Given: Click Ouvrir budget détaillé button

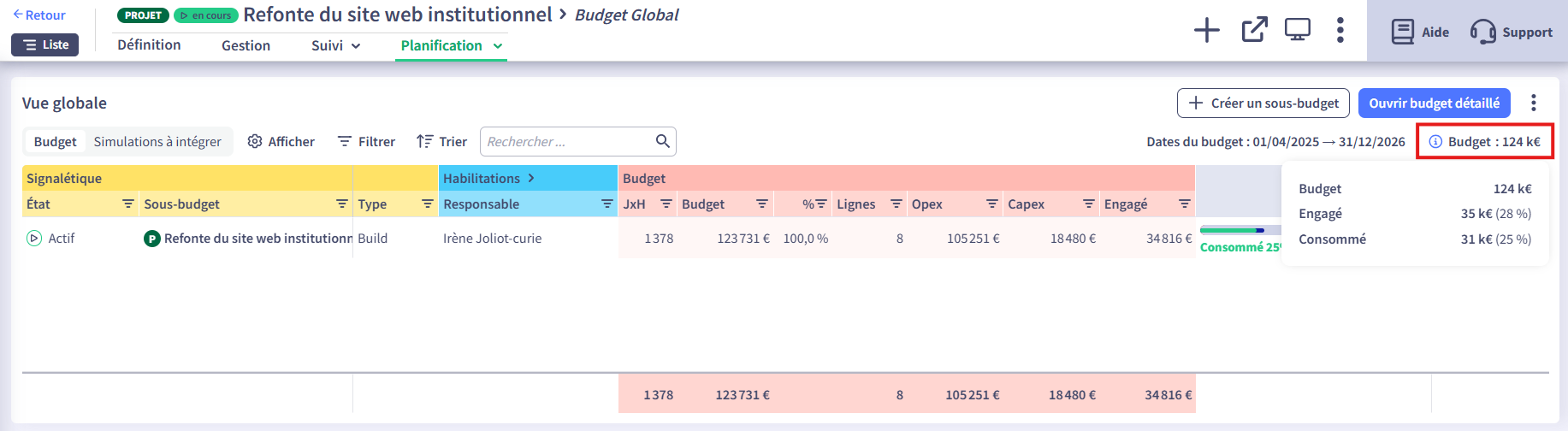Looking at the screenshot, I should point(1434,103).
